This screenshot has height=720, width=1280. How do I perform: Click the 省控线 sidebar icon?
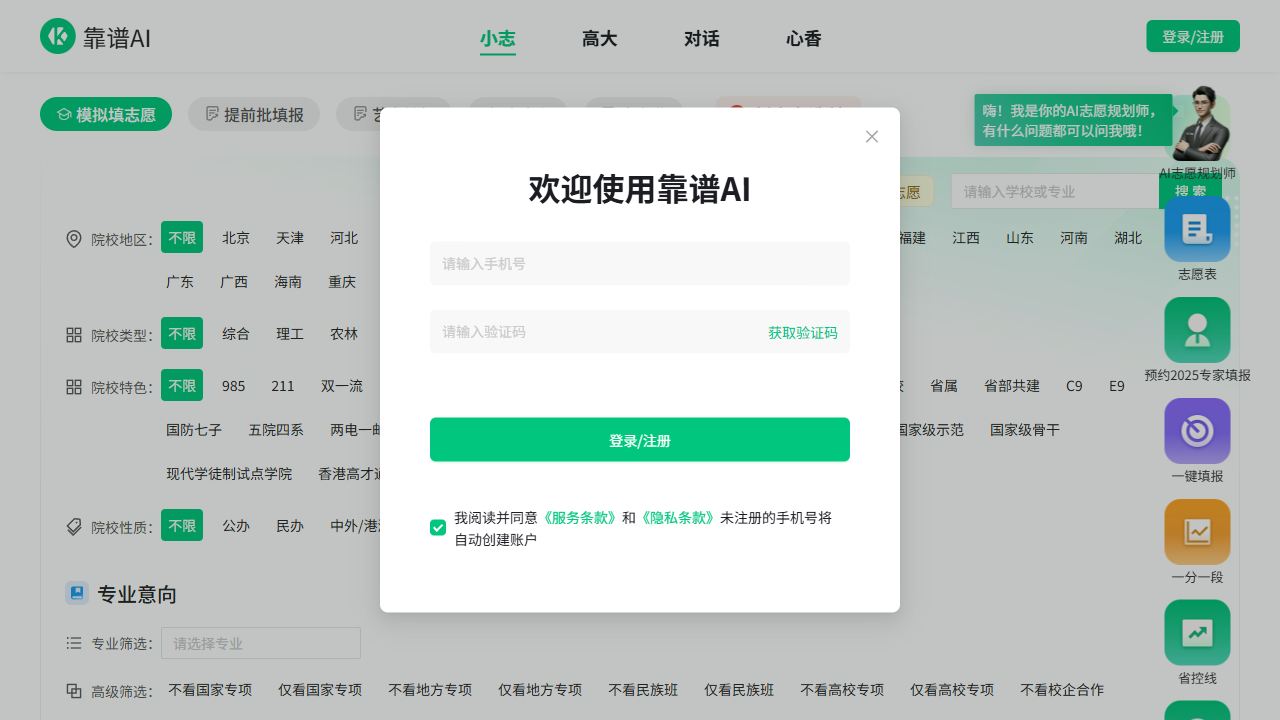(x=1197, y=633)
